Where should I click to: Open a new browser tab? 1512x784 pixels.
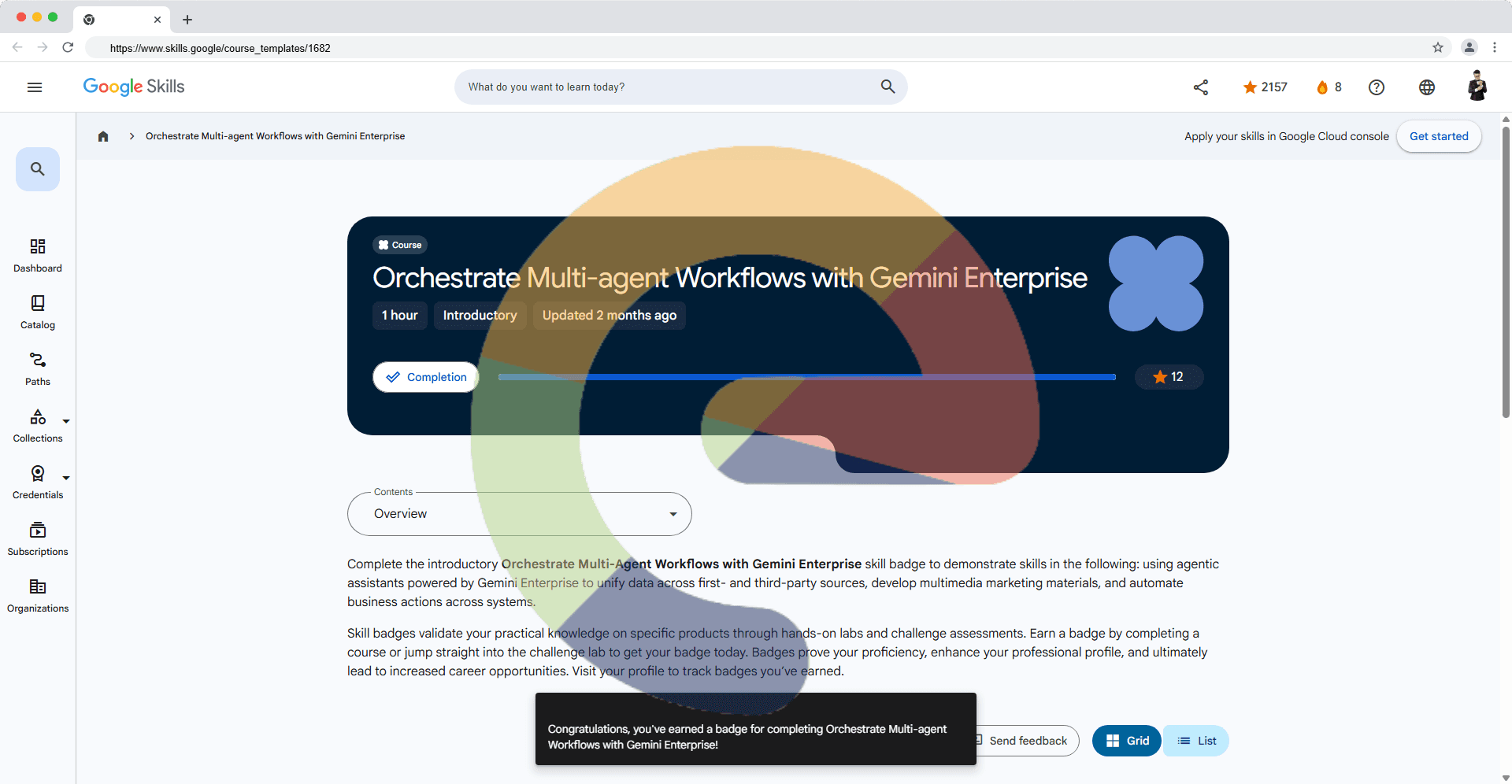(187, 20)
